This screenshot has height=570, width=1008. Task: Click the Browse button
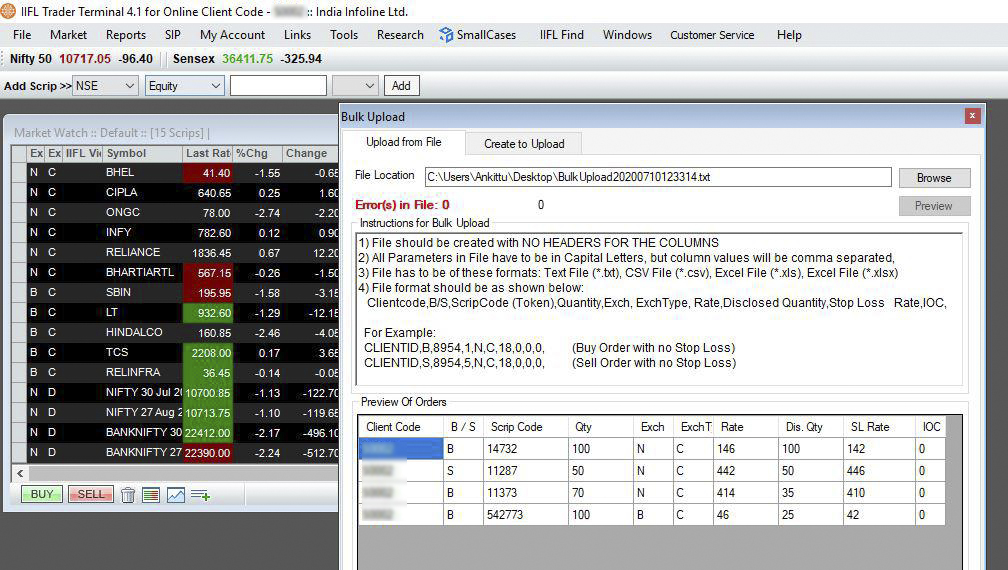pyautogui.click(x=933, y=177)
